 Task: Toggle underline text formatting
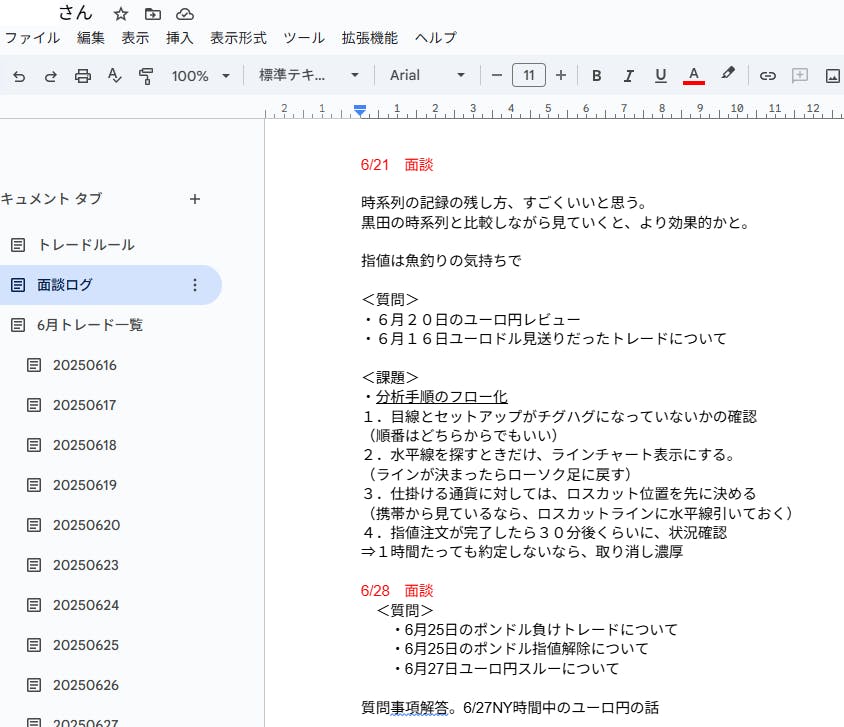coord(660,75)
